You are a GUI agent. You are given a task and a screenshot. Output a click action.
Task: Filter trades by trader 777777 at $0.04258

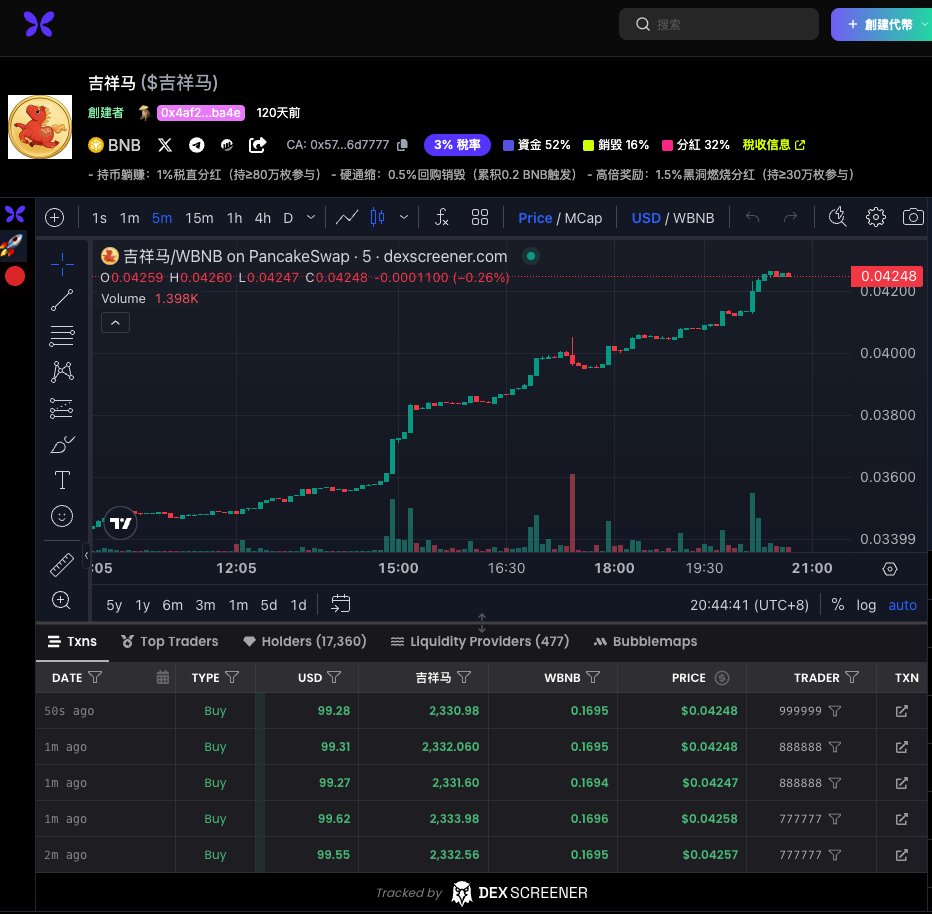coord(835,819)
